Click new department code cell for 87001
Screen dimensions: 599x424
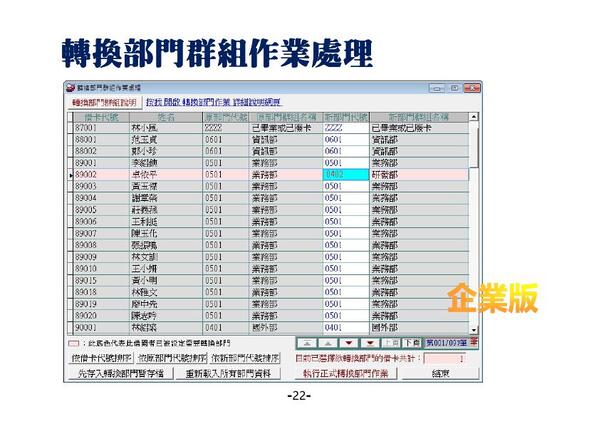(x=346, y=128)
